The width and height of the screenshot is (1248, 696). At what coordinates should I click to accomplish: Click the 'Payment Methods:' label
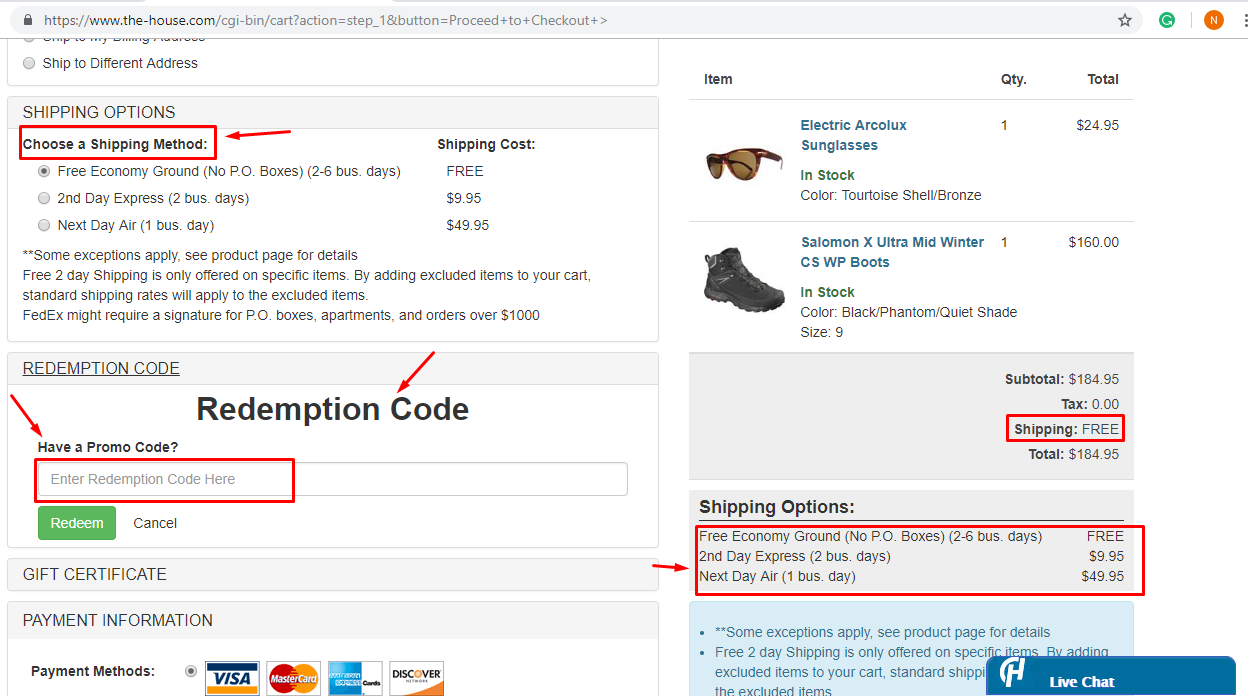click(93, 671)
